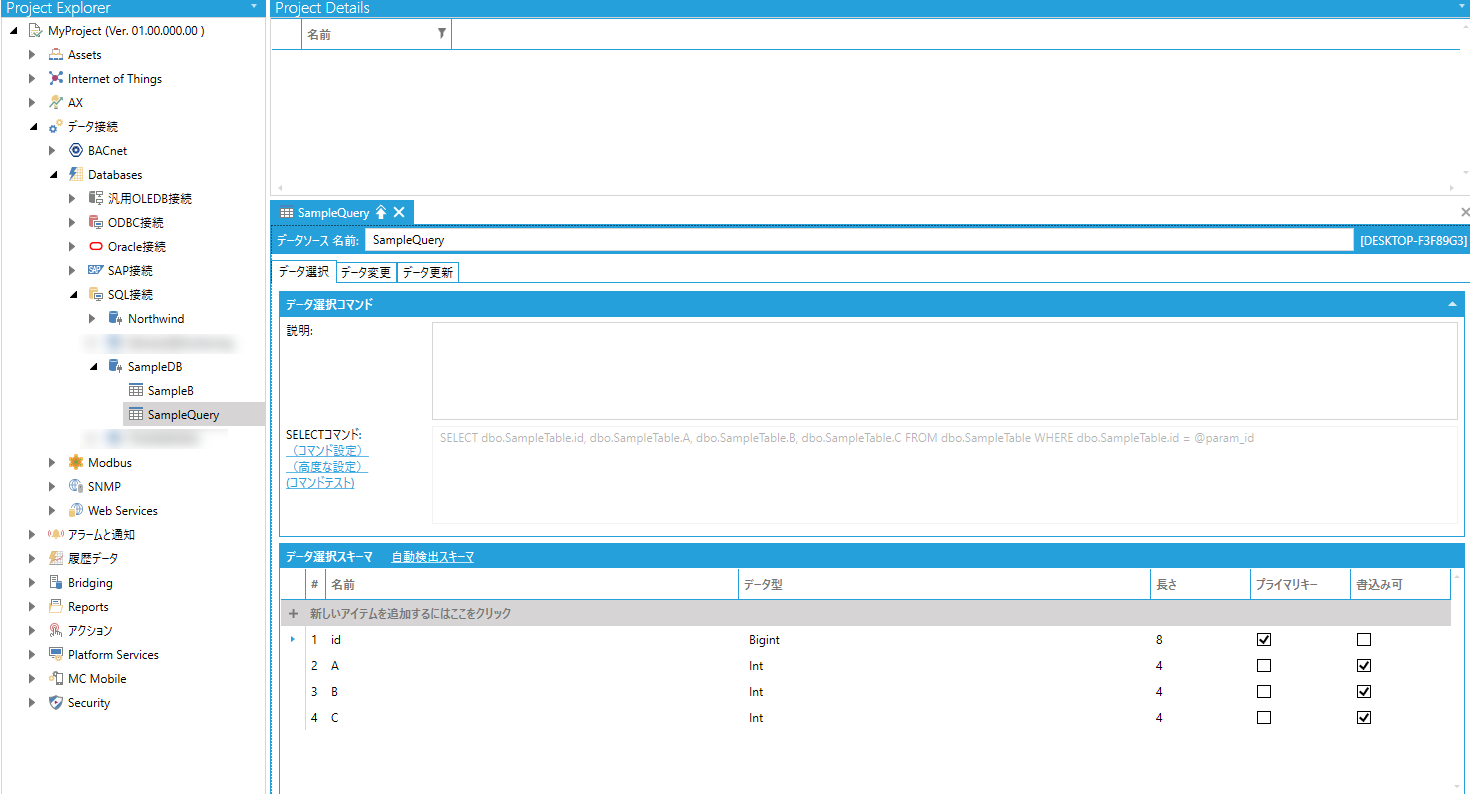Click the SampleDB database icon

click(x=116, y=367)
